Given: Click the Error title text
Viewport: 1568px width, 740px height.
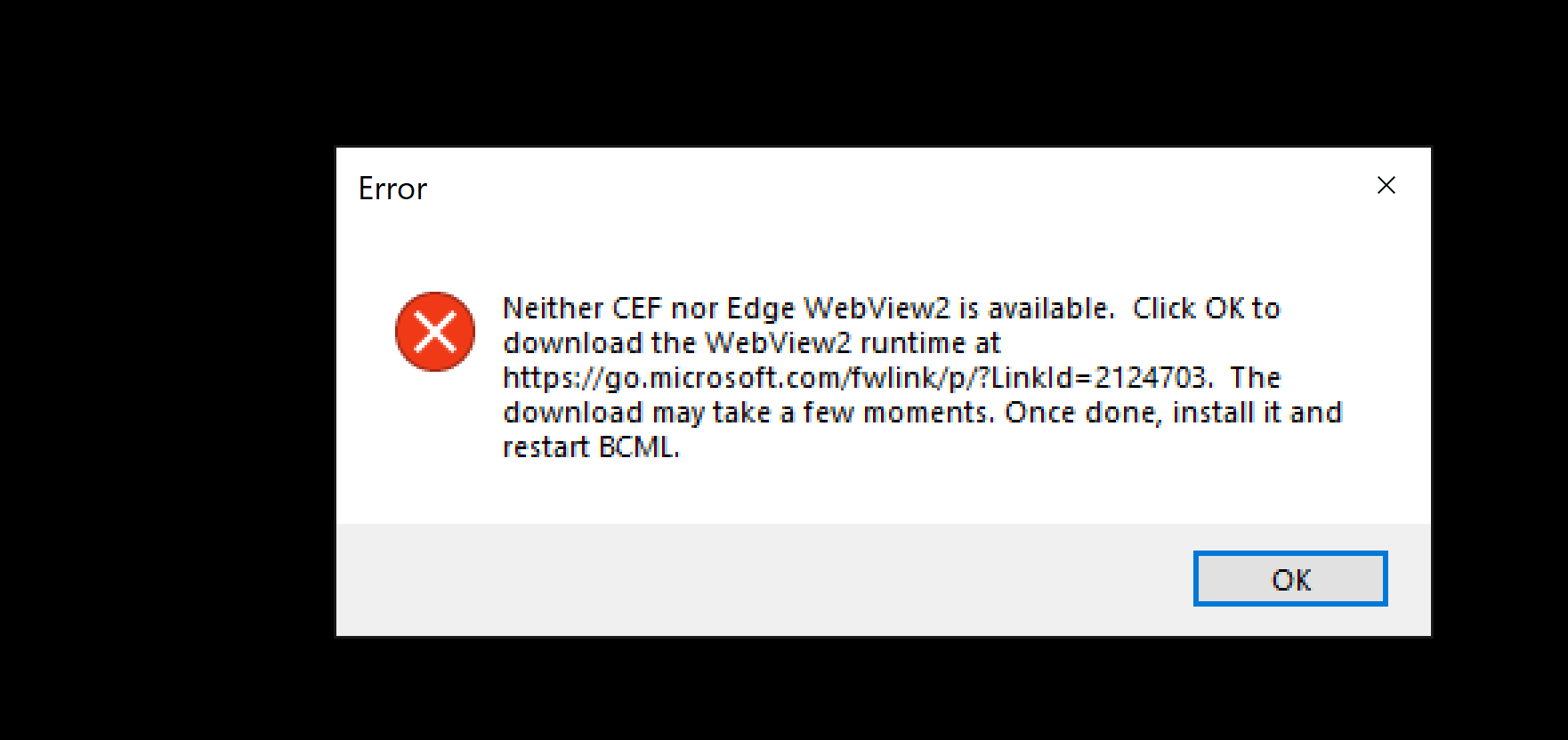Looking at the screenshot, I should pyautogui.click(x=392, y=188).
